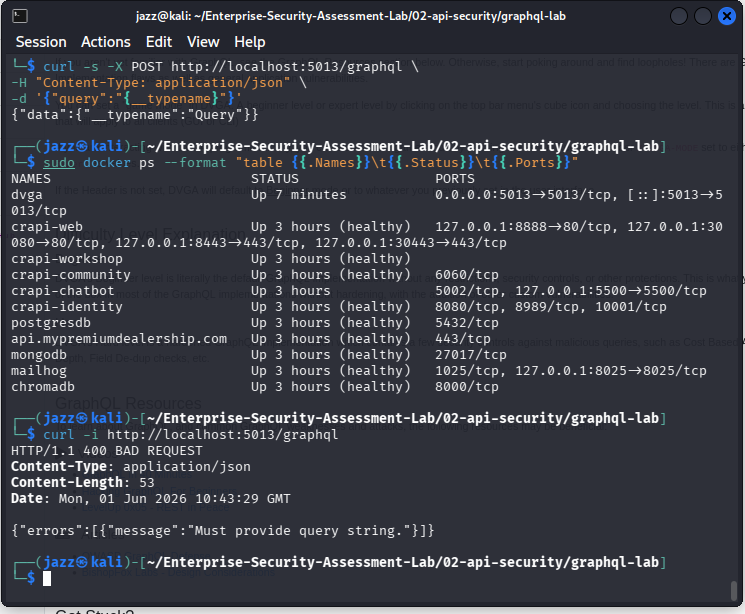Image resolution: width=745 pixels, height=614 pixels.
Task: Click the 'Date: Mon, 01 Jun 2026' line
Action: [151, 499]
